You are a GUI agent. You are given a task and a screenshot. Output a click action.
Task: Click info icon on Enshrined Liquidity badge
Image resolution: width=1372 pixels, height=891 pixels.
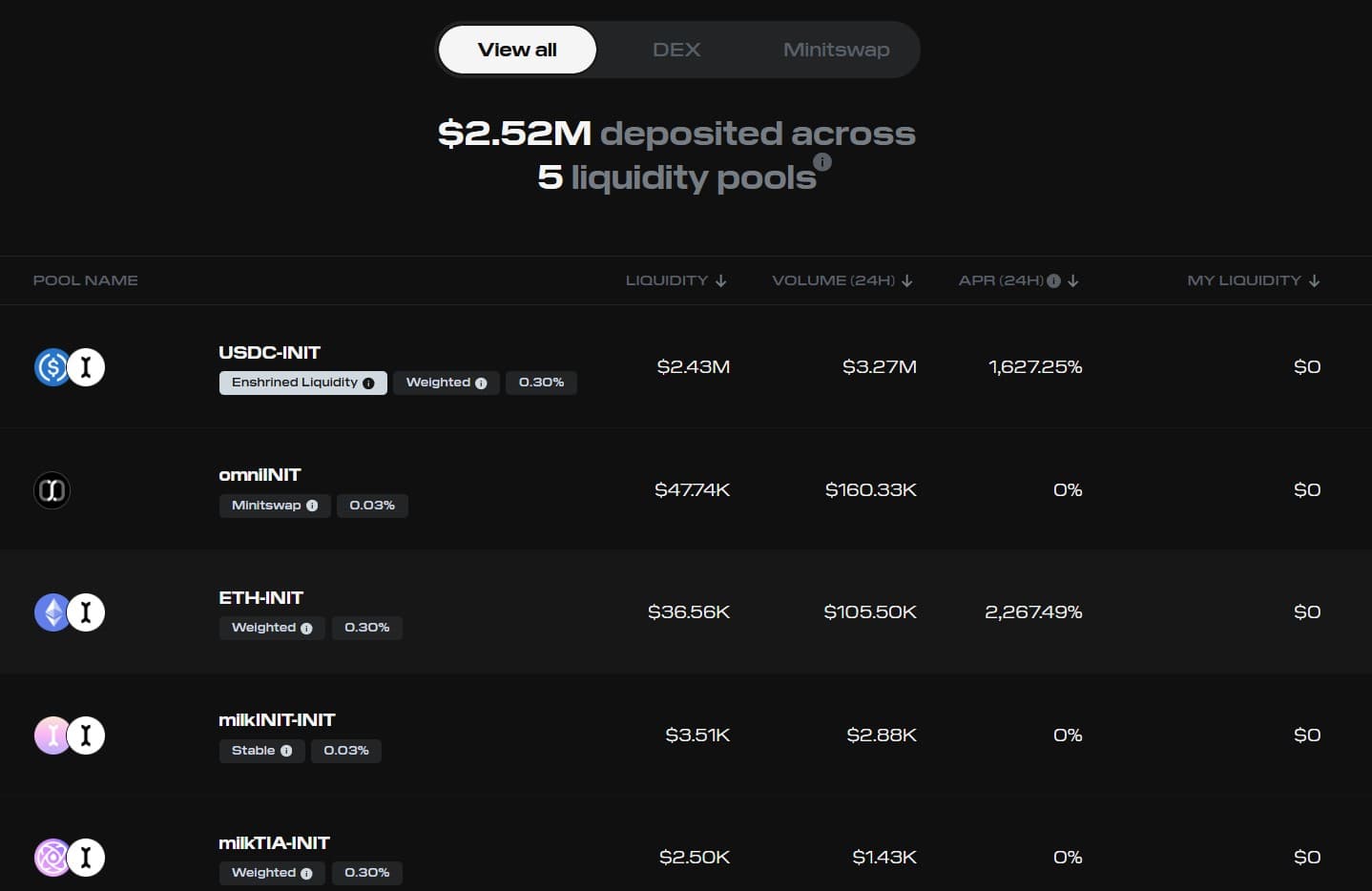368,383
